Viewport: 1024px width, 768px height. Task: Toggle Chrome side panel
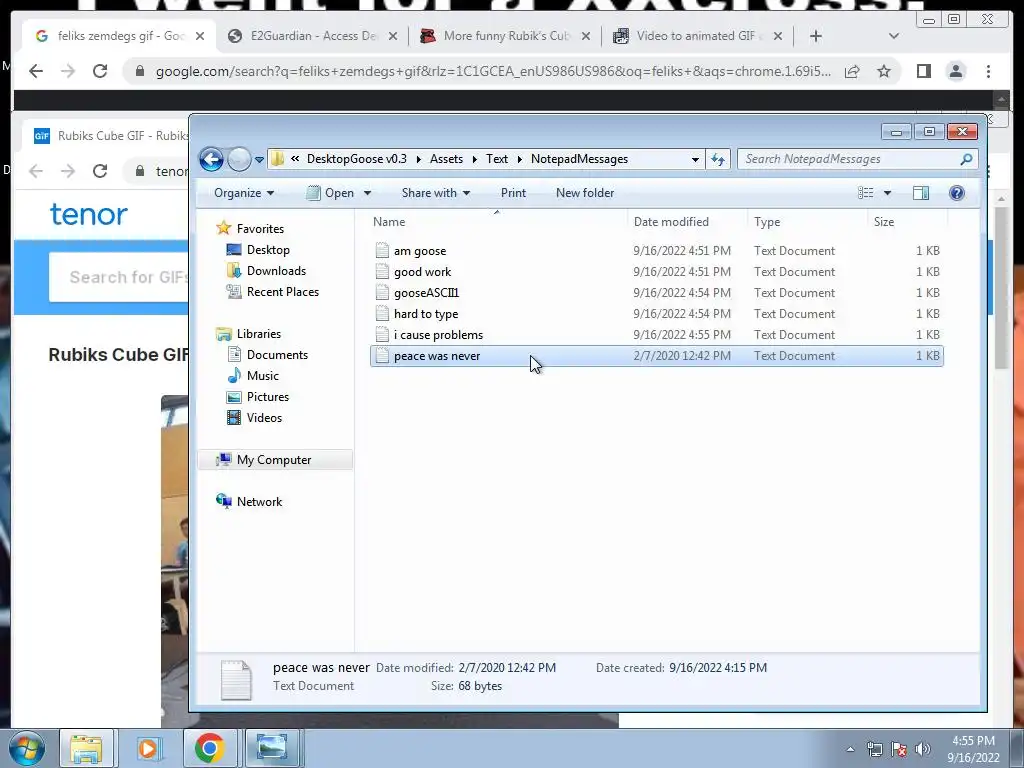923,71
